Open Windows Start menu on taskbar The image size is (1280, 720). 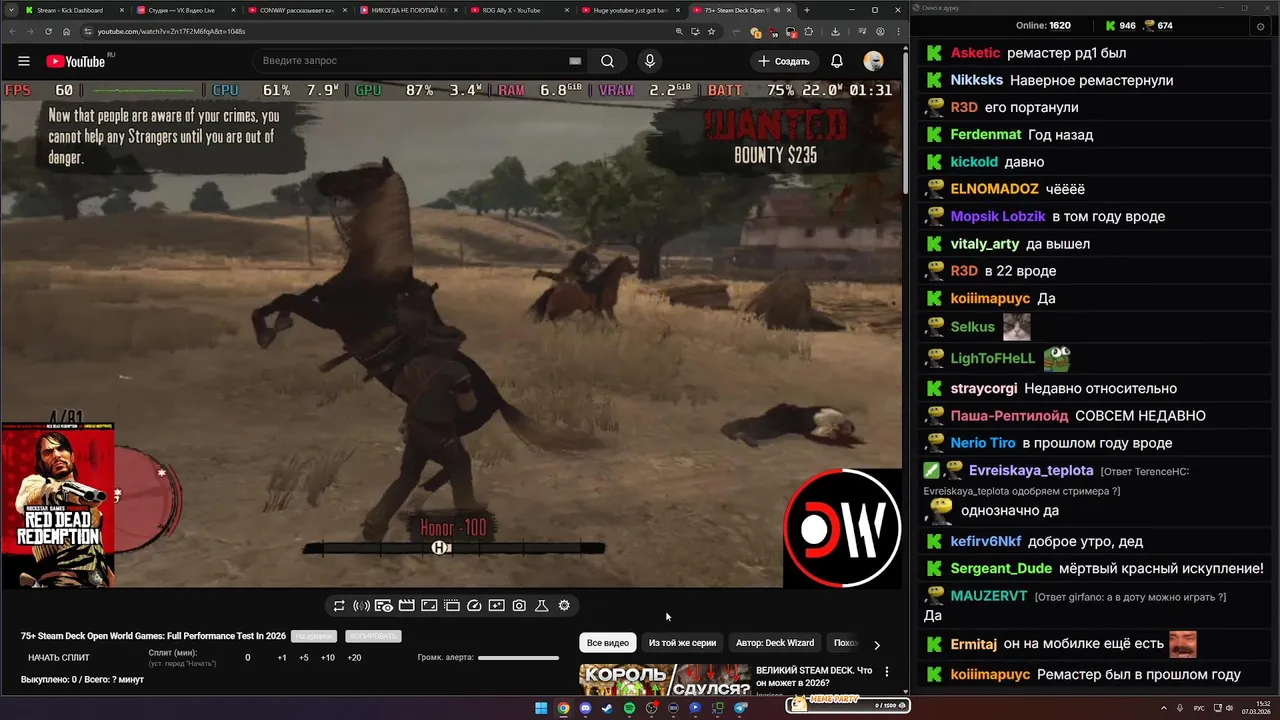541,708
